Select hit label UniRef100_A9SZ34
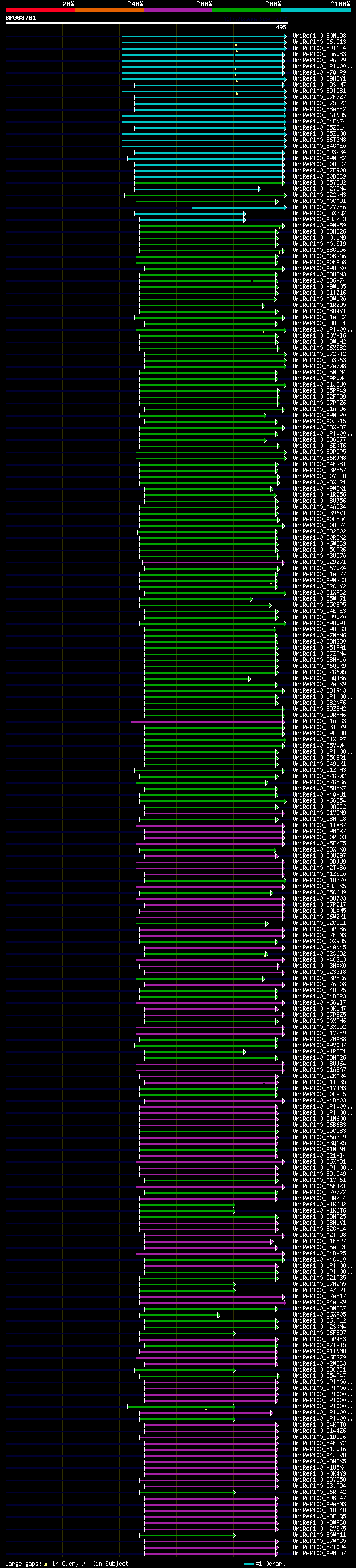The width and height of the screenshot is (356, 1568). pos(319,152)
